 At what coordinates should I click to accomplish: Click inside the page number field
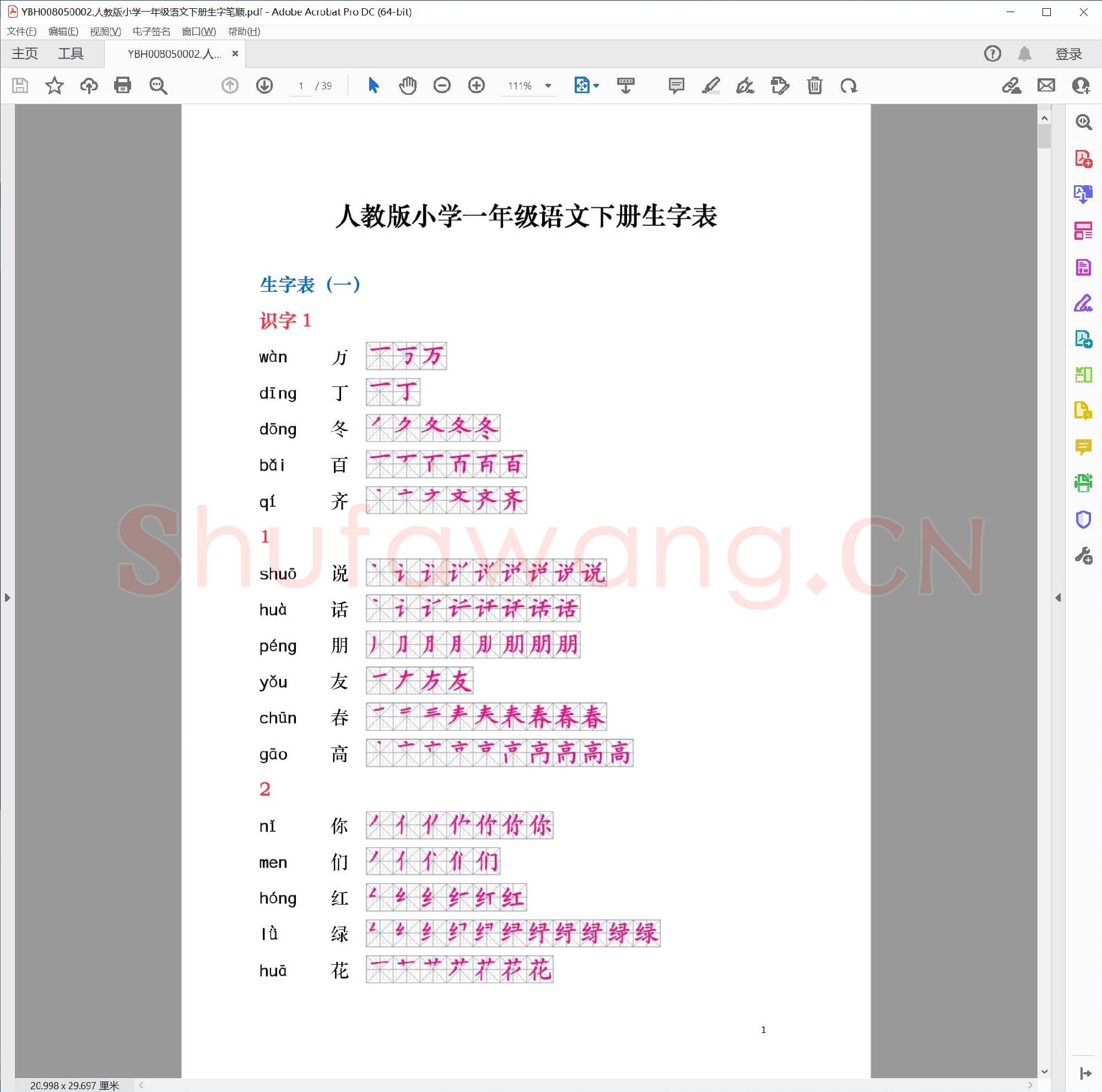pyautogui.click(x=301, y=85)
